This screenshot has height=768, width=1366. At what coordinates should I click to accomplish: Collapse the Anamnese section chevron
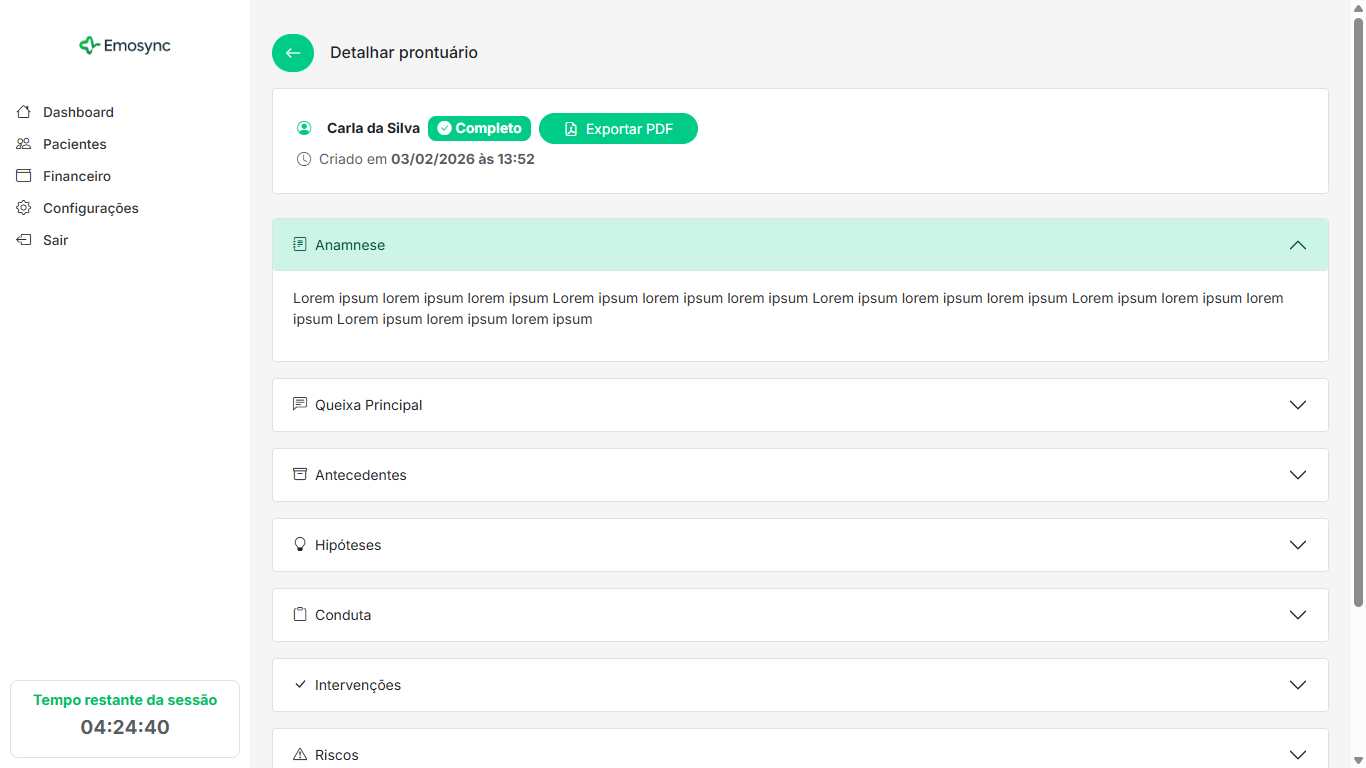click(1297, 245)
